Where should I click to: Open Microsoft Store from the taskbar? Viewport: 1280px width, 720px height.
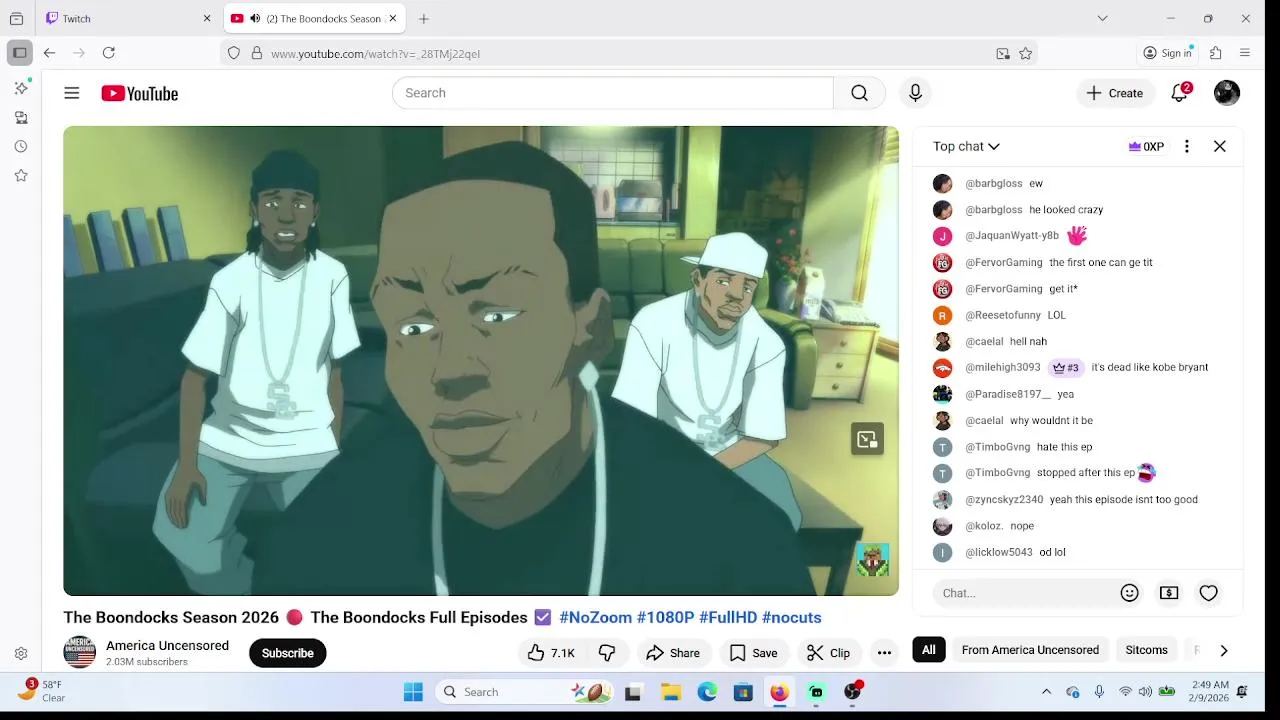click(743, 692)
